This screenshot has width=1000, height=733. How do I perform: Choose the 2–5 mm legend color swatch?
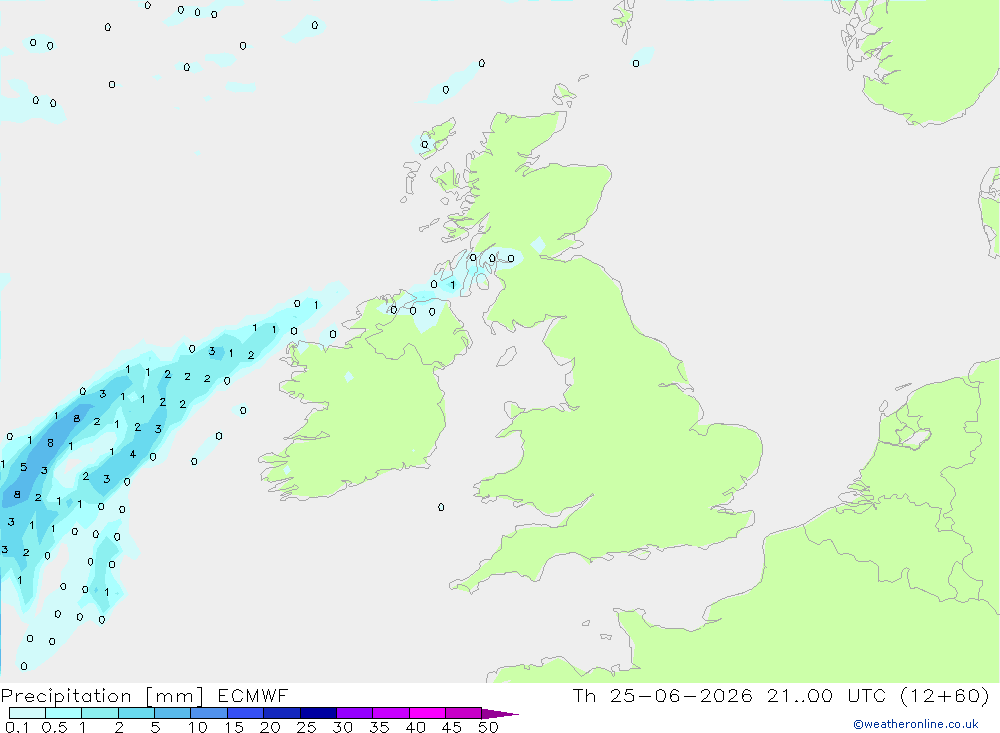[x=136, y=713]
